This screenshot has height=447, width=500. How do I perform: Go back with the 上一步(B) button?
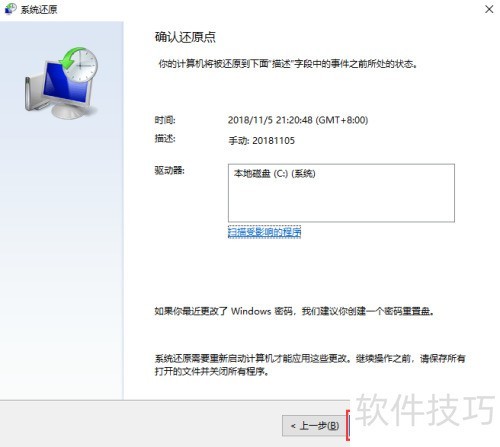(x=313, y=426)
